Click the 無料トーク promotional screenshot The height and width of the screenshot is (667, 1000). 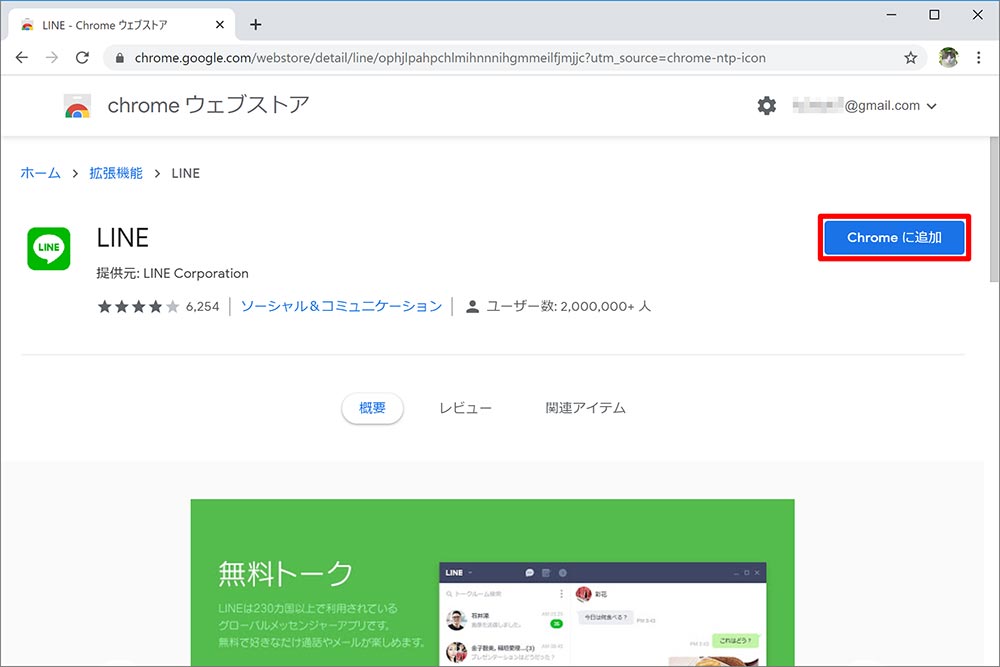point(492,583)
